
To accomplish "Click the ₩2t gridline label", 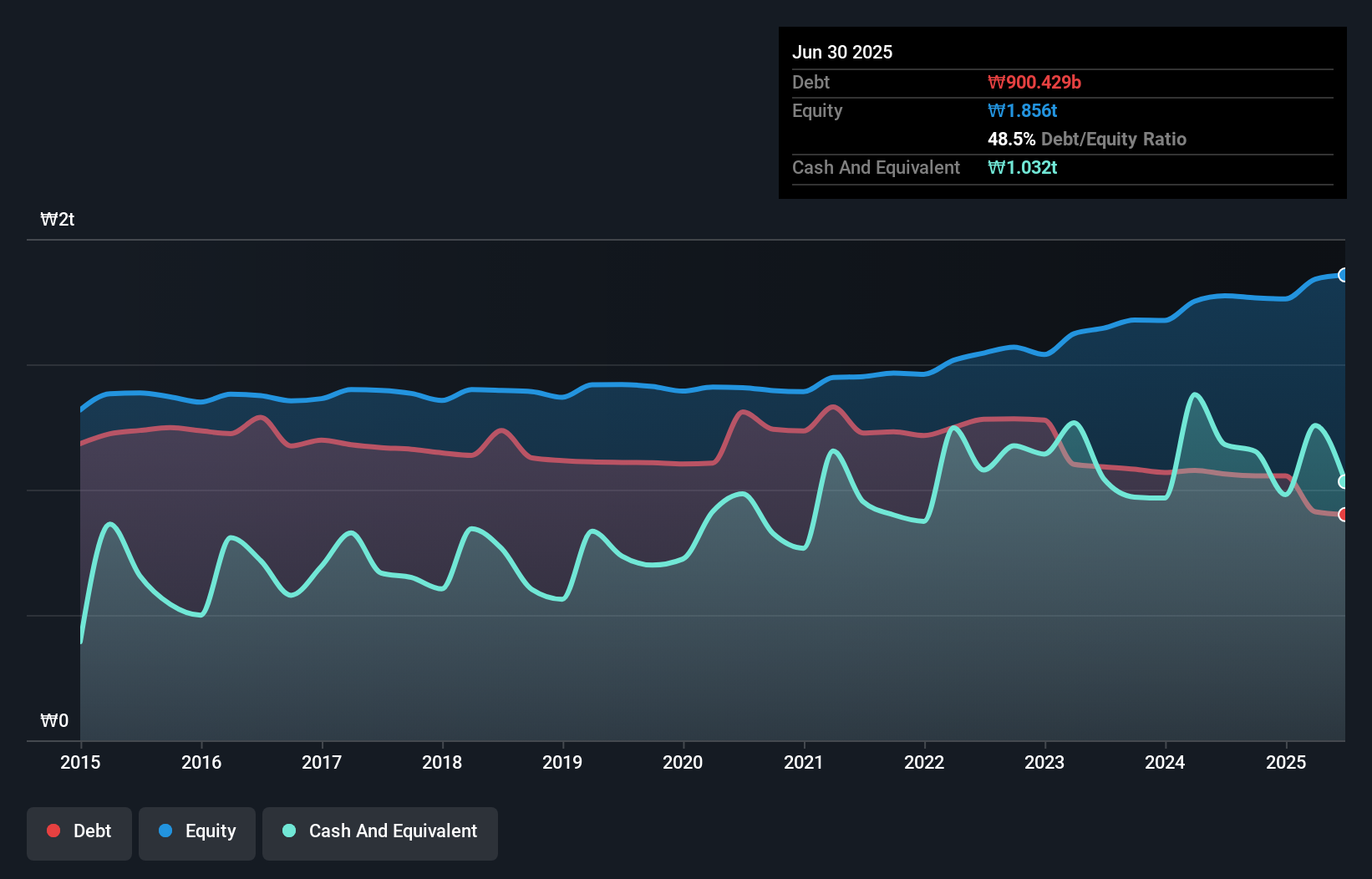I will coord(57,219).
